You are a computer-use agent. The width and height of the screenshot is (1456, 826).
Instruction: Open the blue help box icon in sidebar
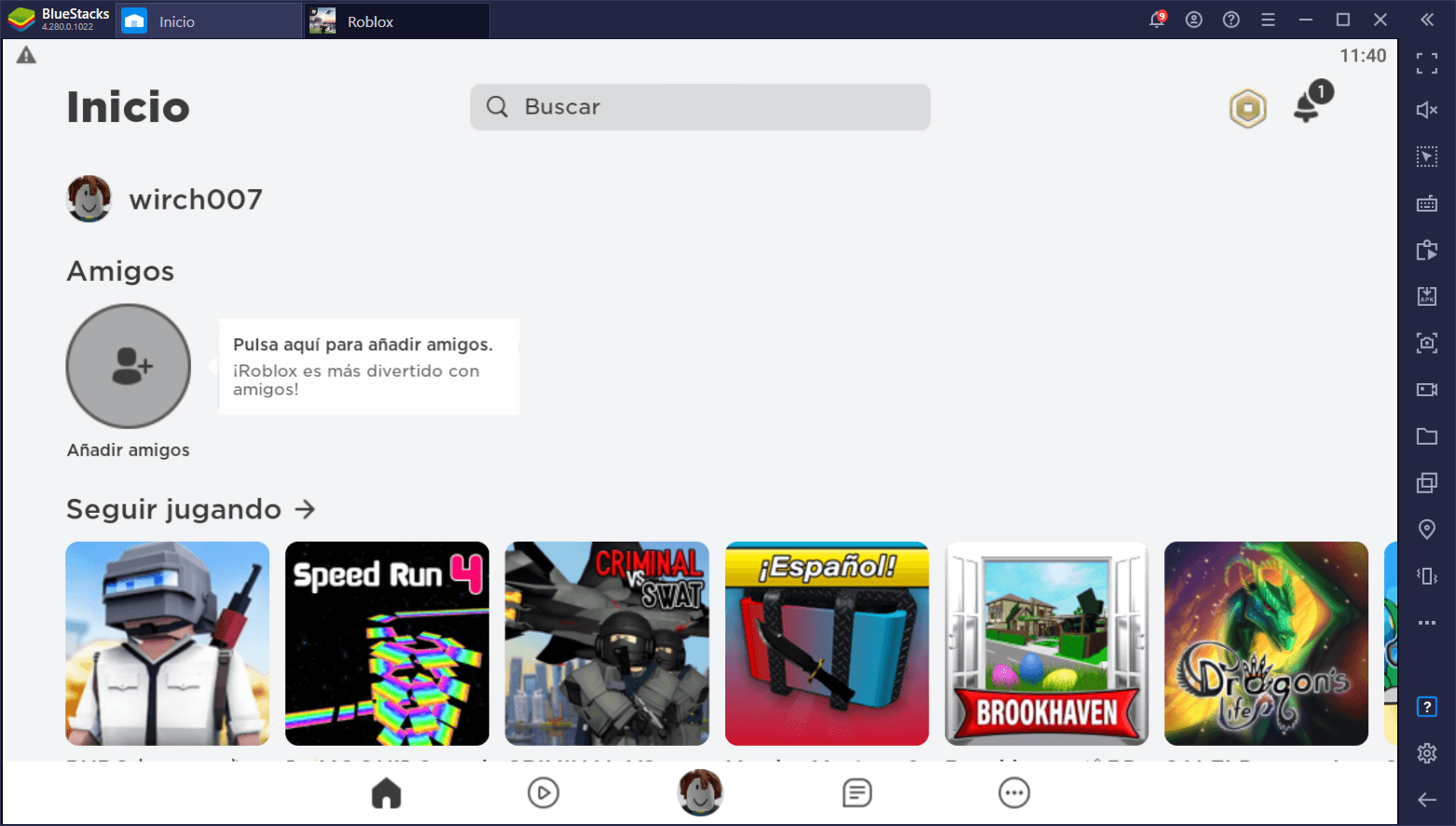tap(1427, 707)
